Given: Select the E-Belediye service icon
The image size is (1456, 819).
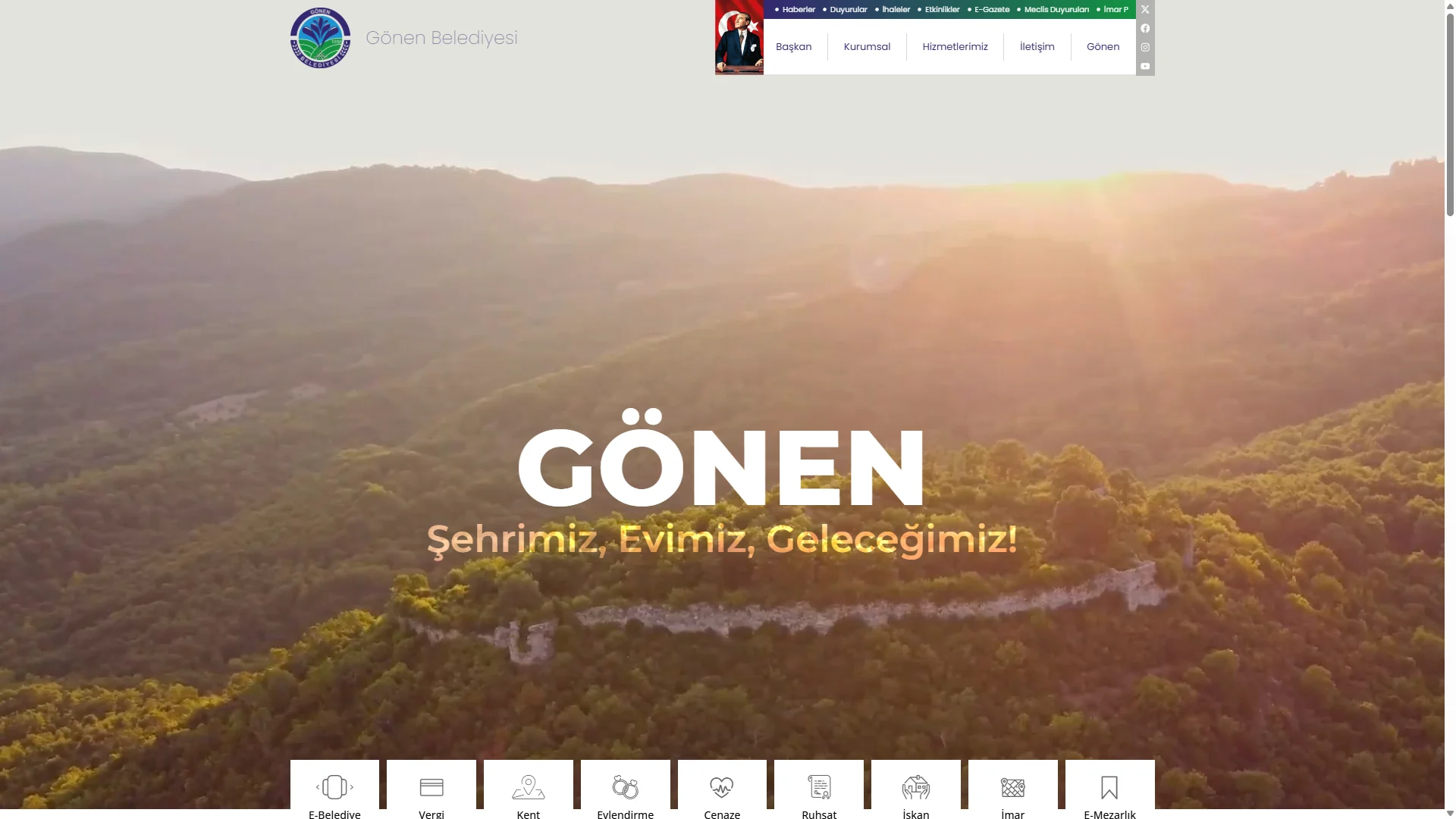Looking at the screenshot, I should pos(334,787).
